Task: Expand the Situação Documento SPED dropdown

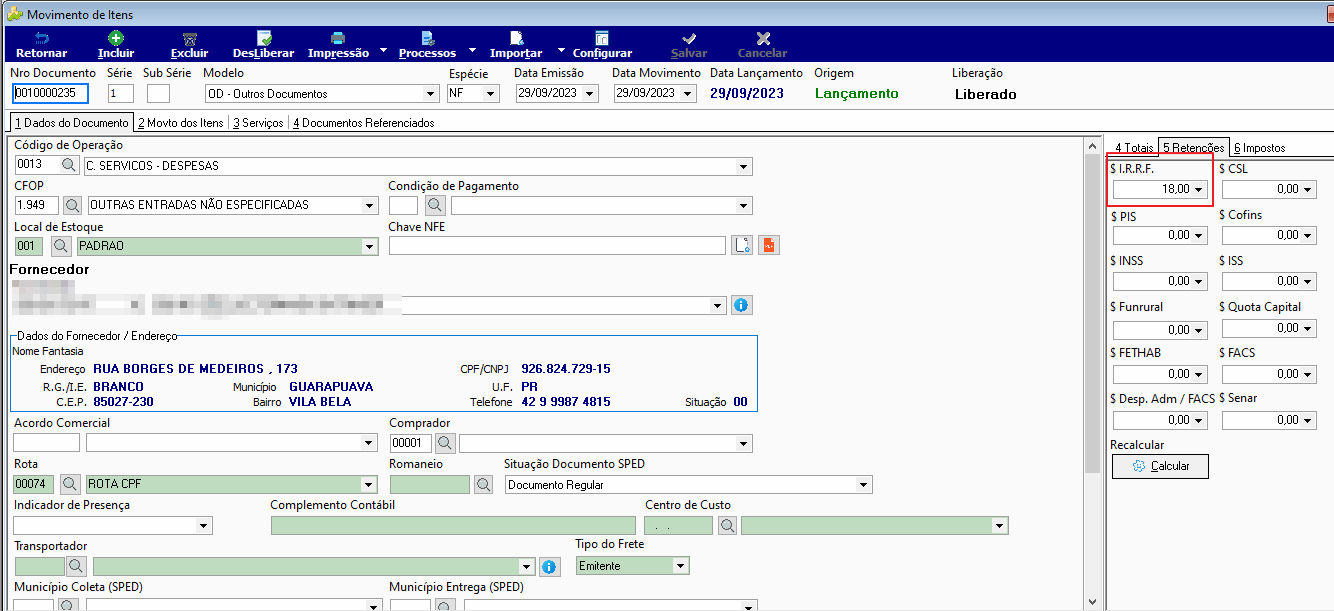Action: pos(864,485)
